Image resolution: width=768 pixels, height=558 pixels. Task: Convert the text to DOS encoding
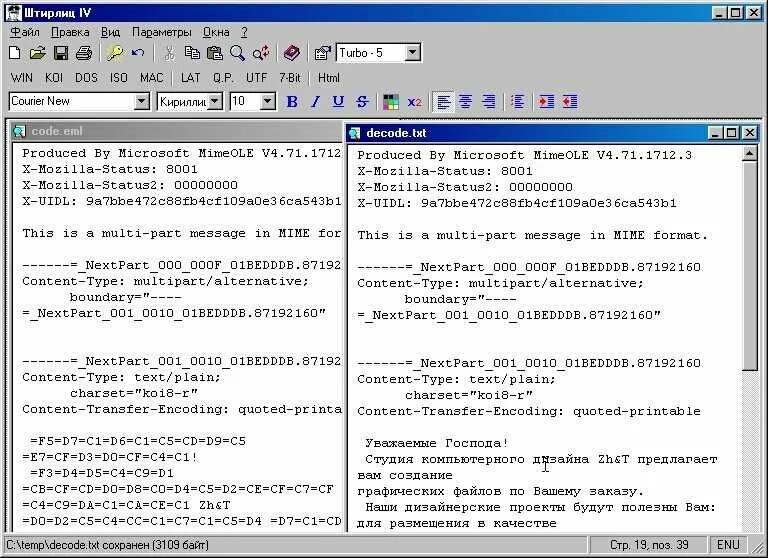click(86, 78)
